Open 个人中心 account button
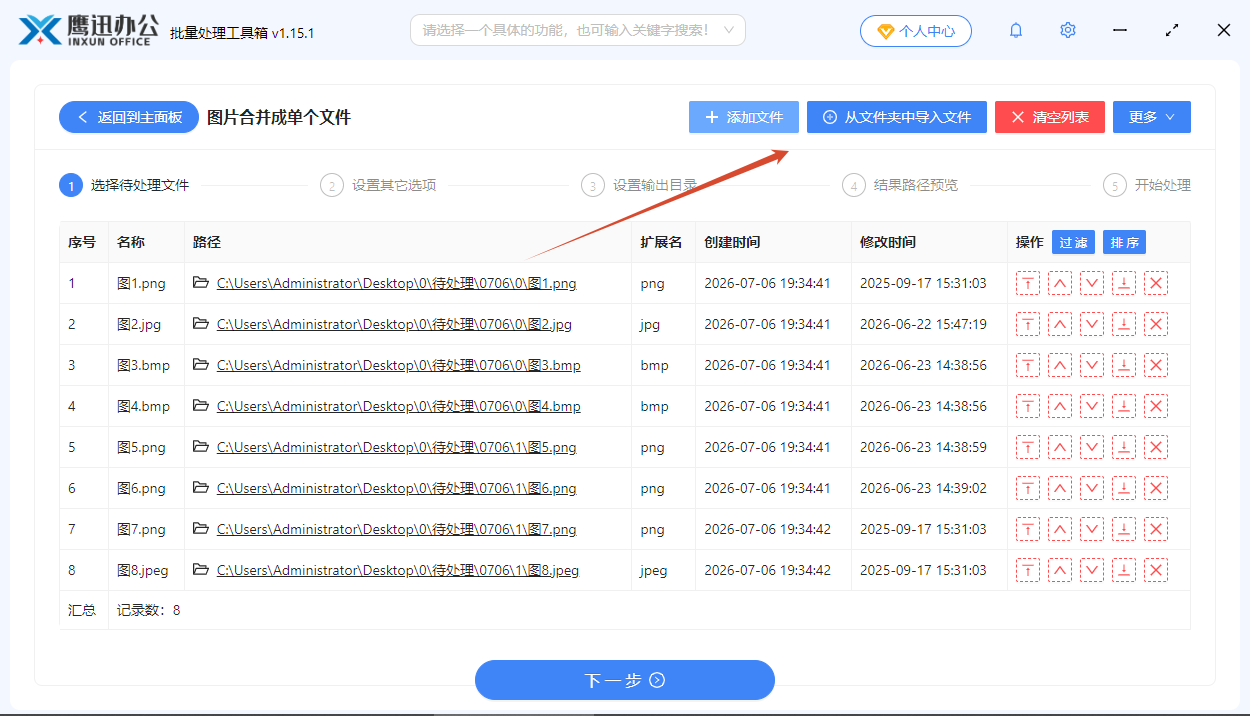The height and width of the screenshot is (716, 1250). [x=915, y=31]
